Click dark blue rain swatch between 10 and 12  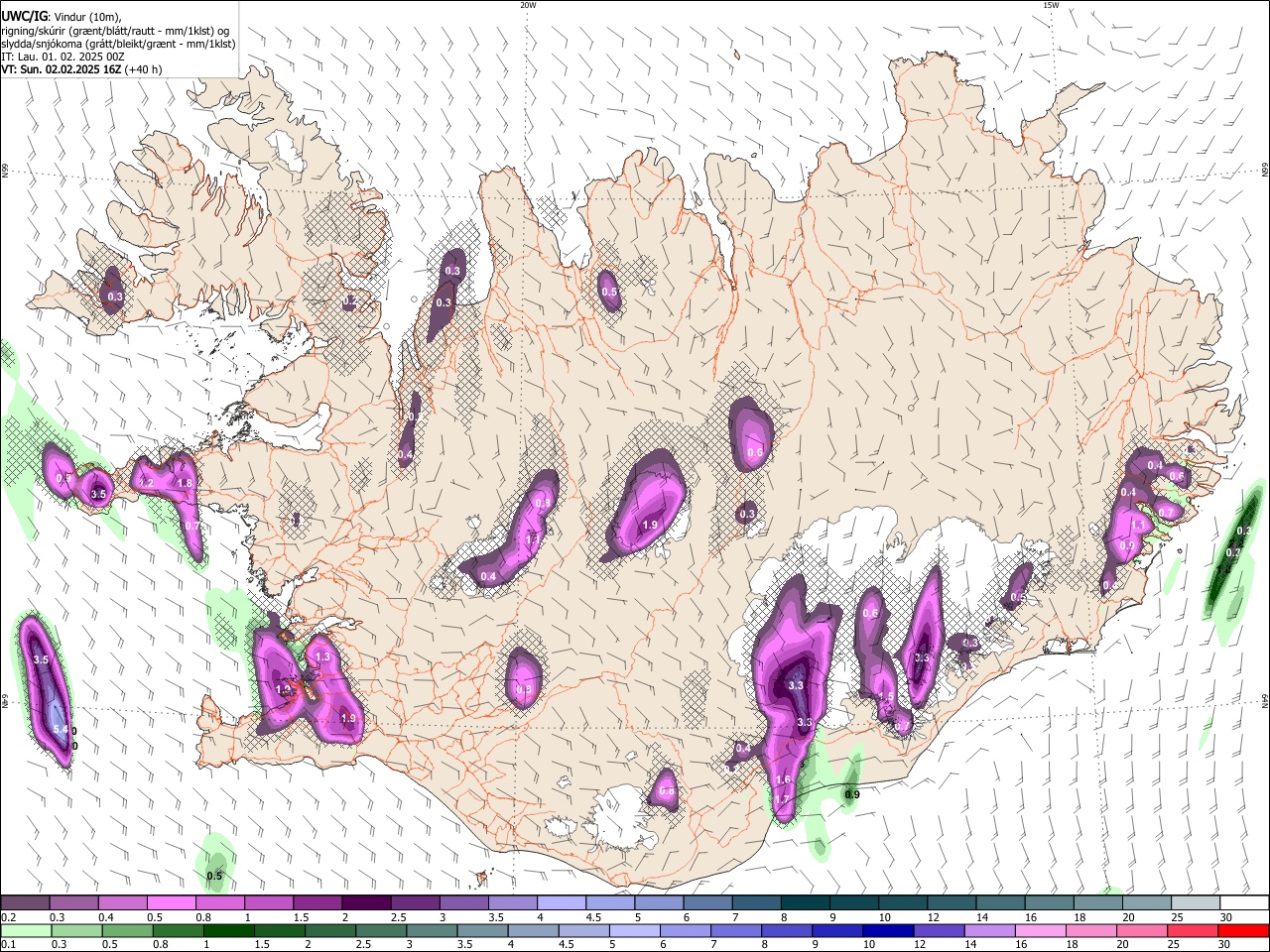coord(887,931)
